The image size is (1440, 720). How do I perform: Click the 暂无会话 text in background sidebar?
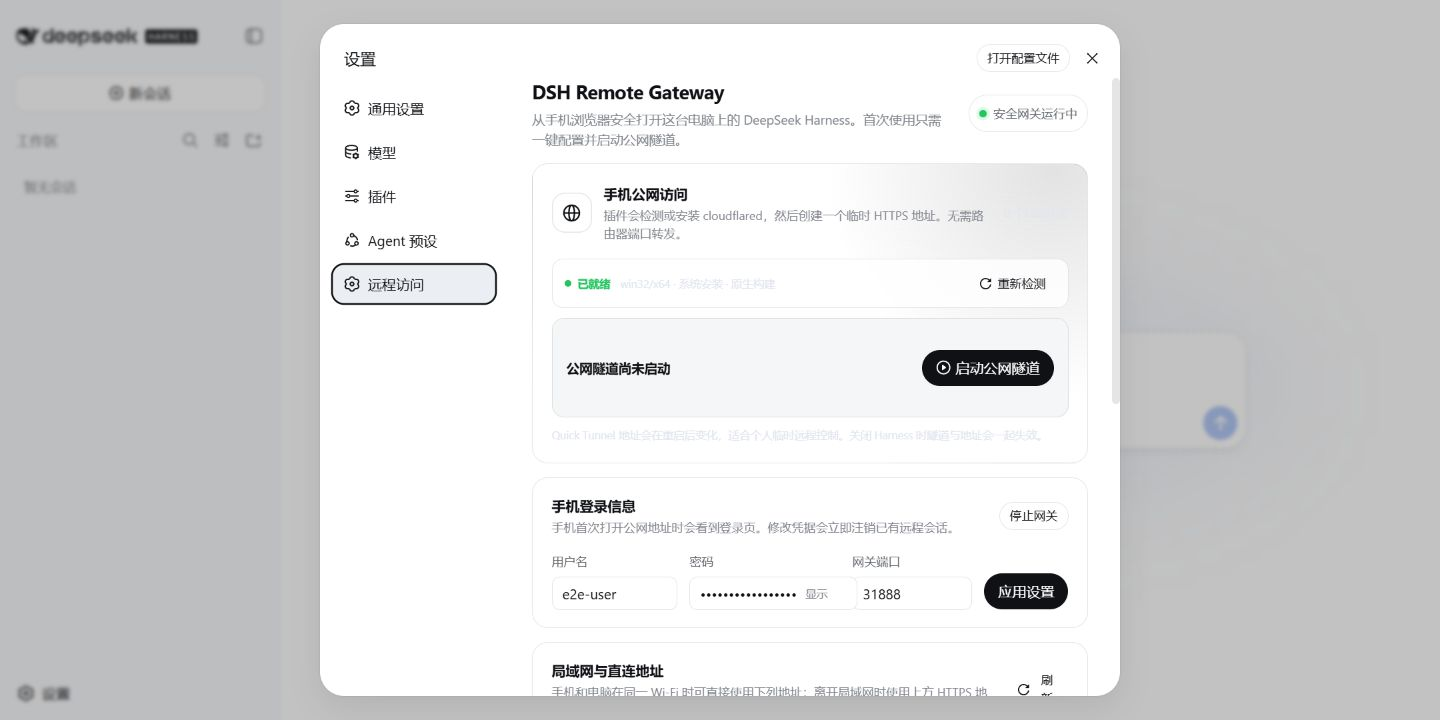50,187
